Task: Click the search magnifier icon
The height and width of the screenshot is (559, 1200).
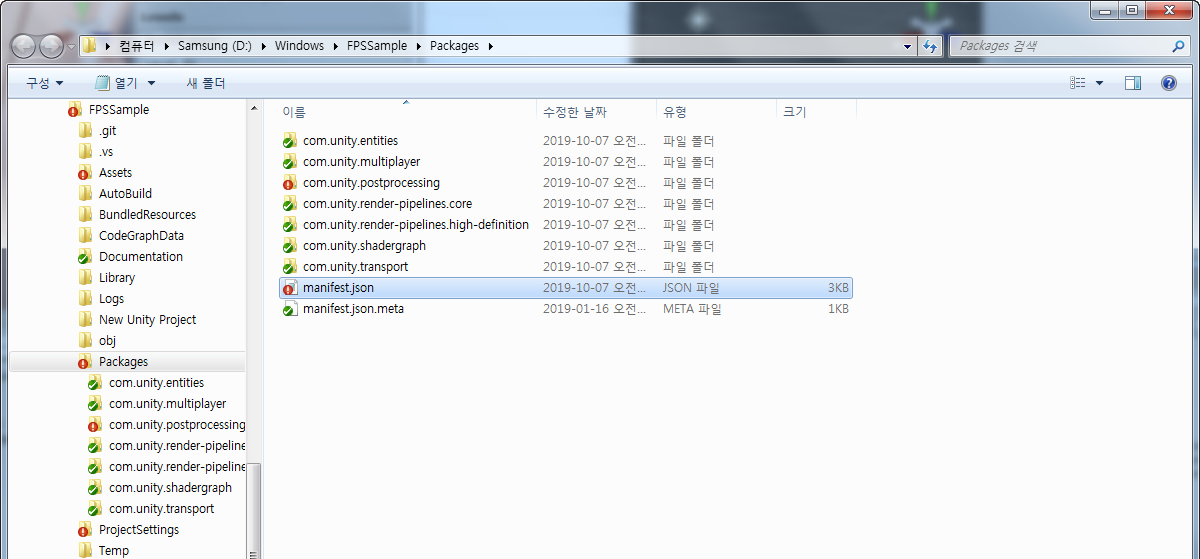Action: tap(1178, 46)
